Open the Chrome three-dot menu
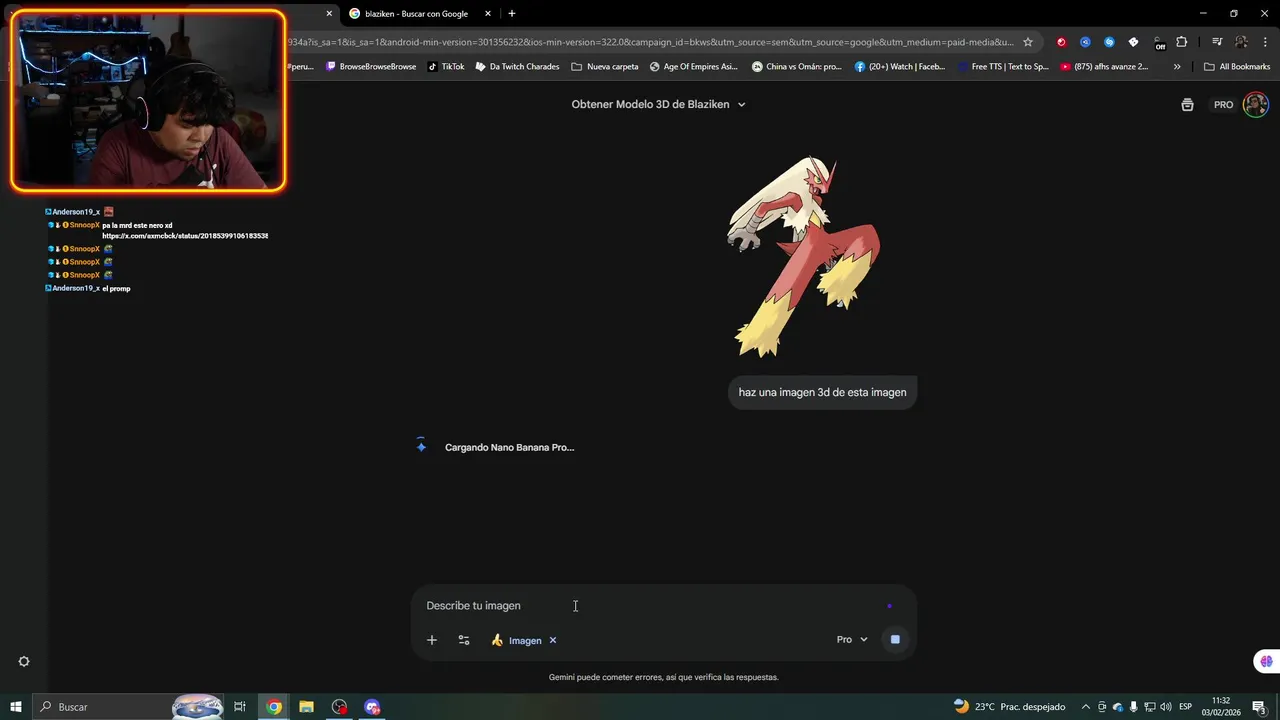1280x720 pixels. pos(1264,42)
